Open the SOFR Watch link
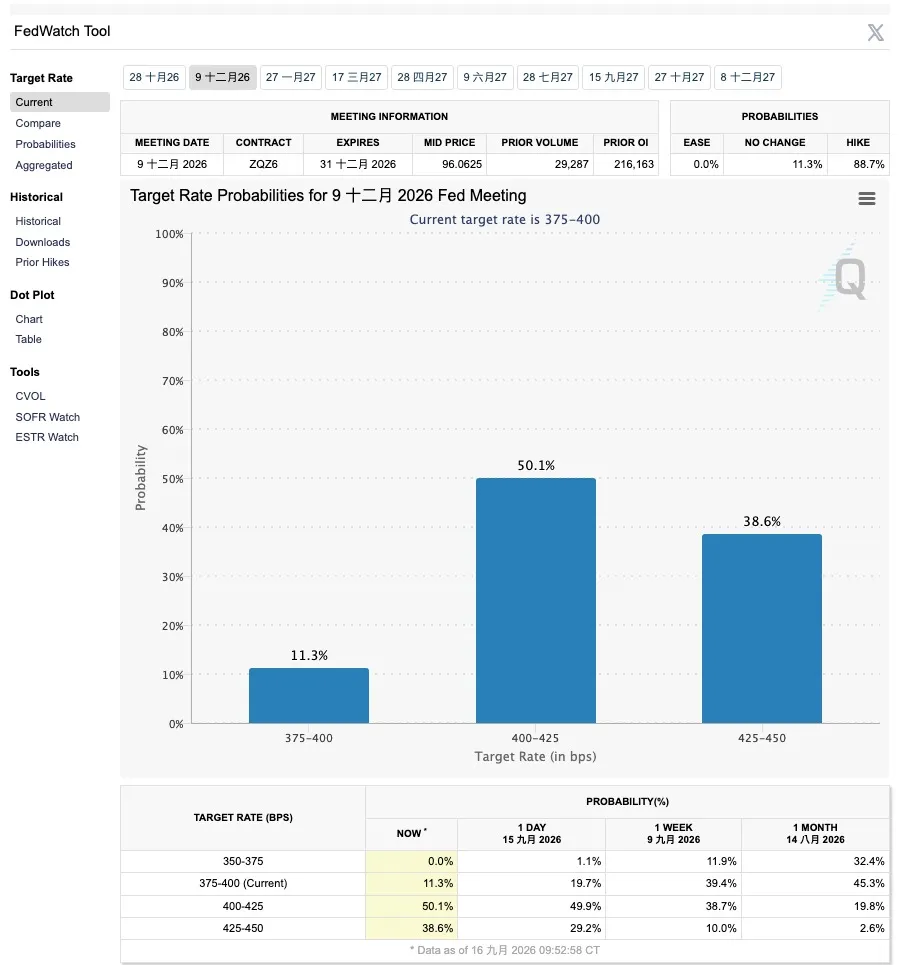 47,417
